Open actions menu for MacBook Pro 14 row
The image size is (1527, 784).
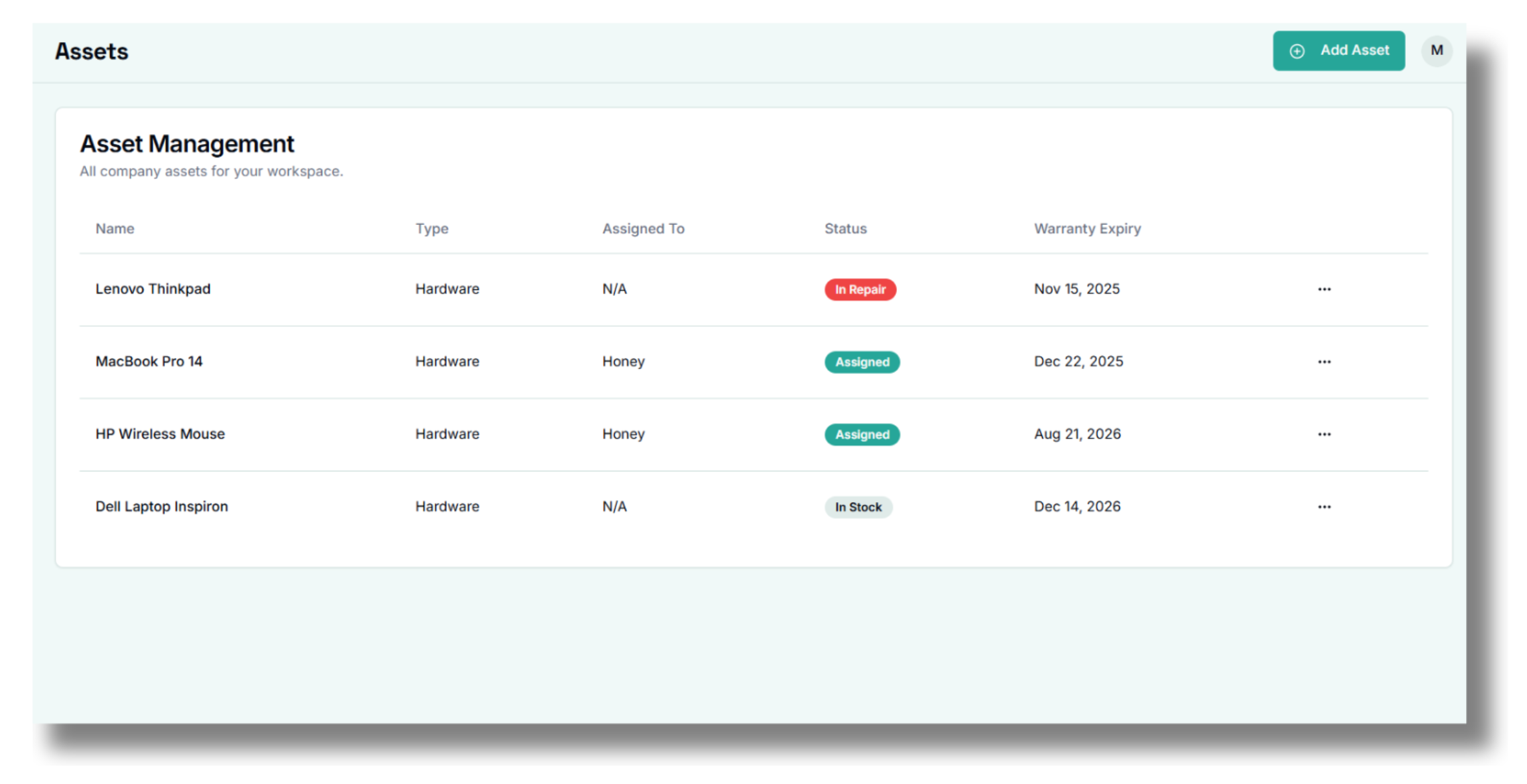click(1325, 361)
